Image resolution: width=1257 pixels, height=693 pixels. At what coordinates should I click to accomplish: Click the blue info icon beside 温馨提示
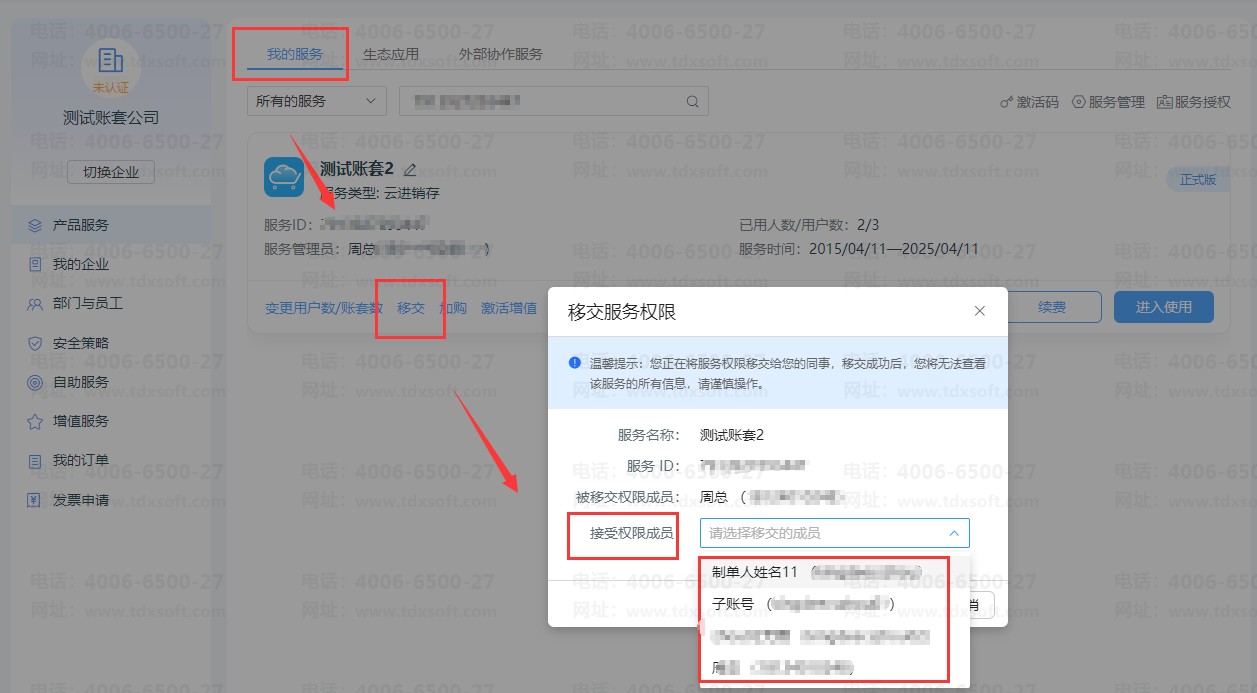point(574,363)
